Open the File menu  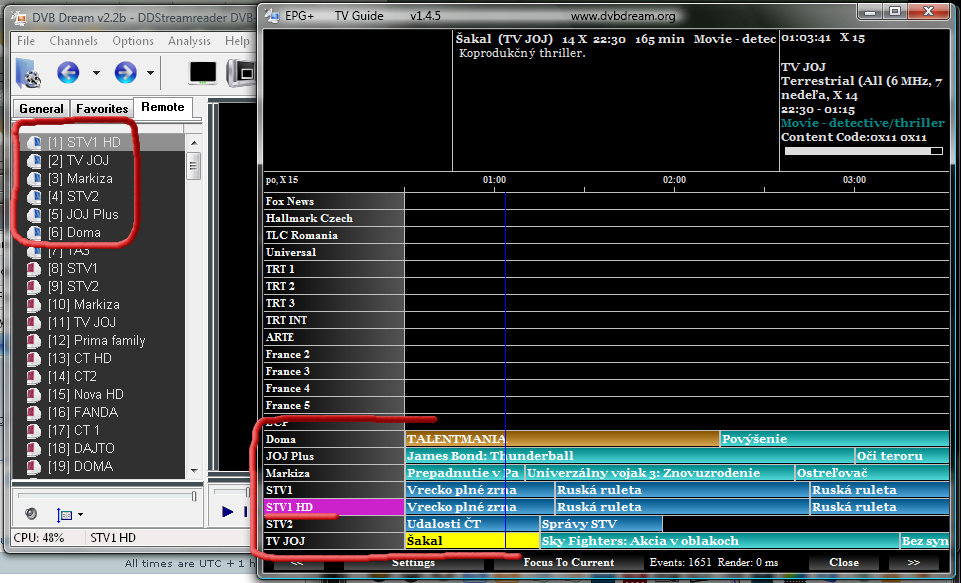(26, 40)
